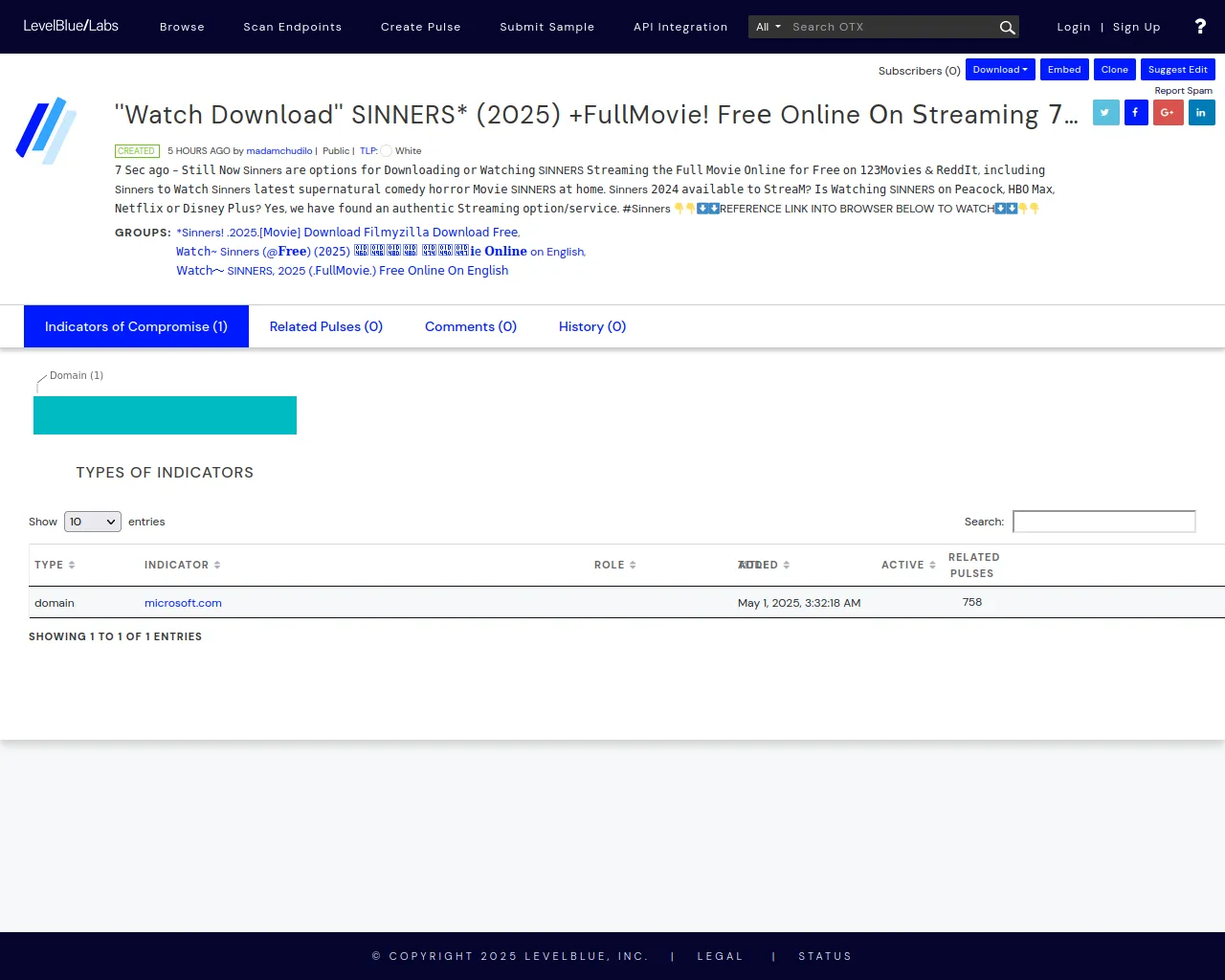The height and width of the screenshot is (980, 1225).
Task: Open the show entries count dropdown
Action: click(92, 522)
